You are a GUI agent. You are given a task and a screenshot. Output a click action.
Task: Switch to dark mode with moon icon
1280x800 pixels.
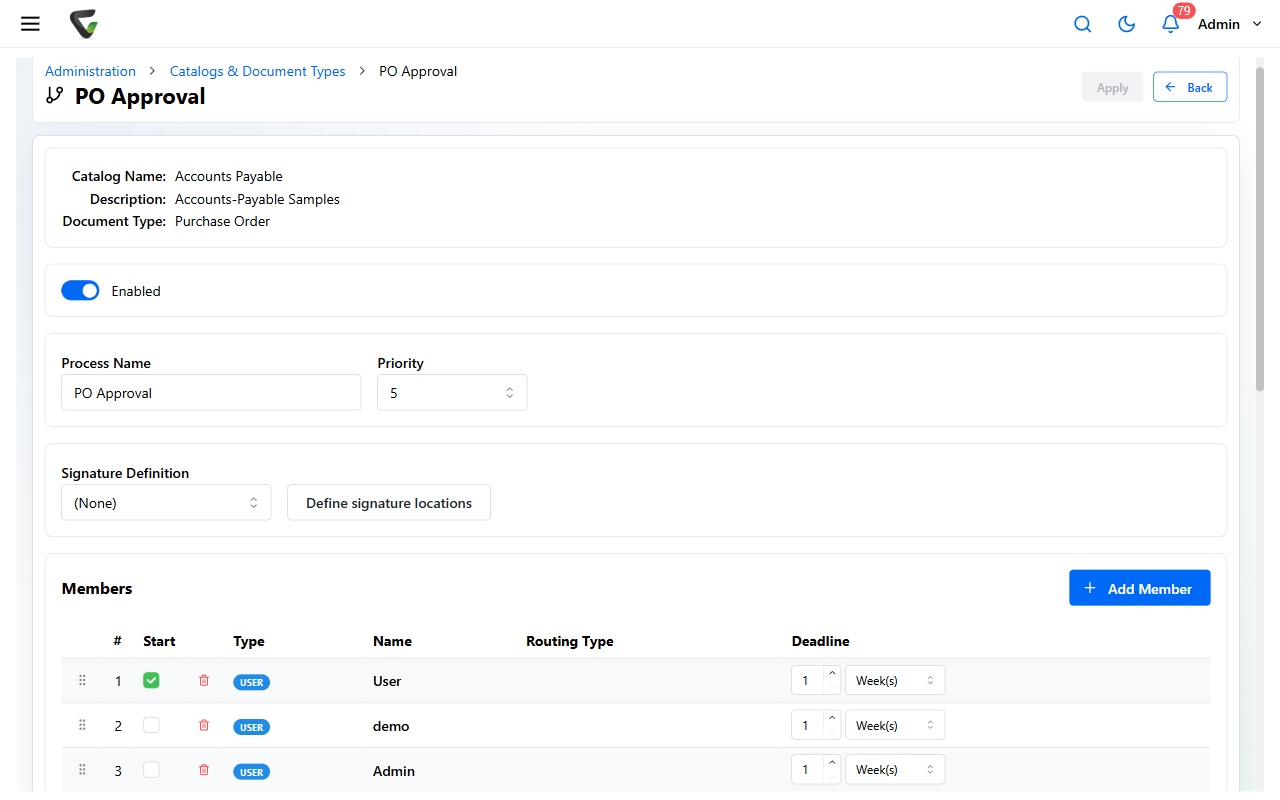point(1126,24)
